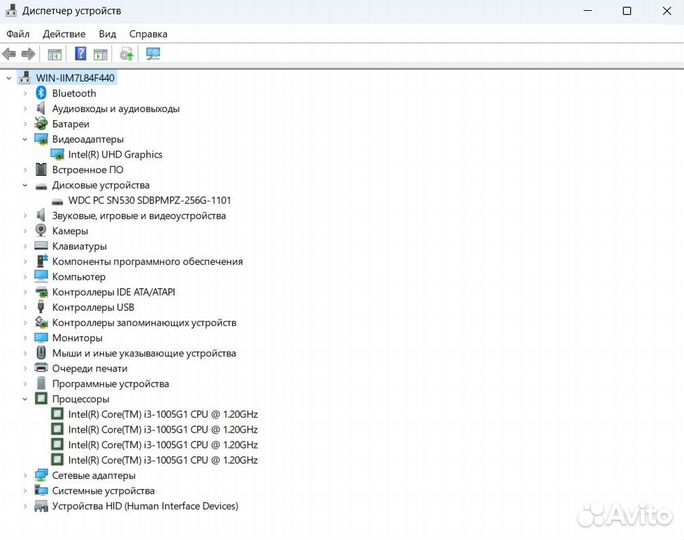684x540 pixels.
Task: Click the Мониторы display icon
Action: pos(41,337)
